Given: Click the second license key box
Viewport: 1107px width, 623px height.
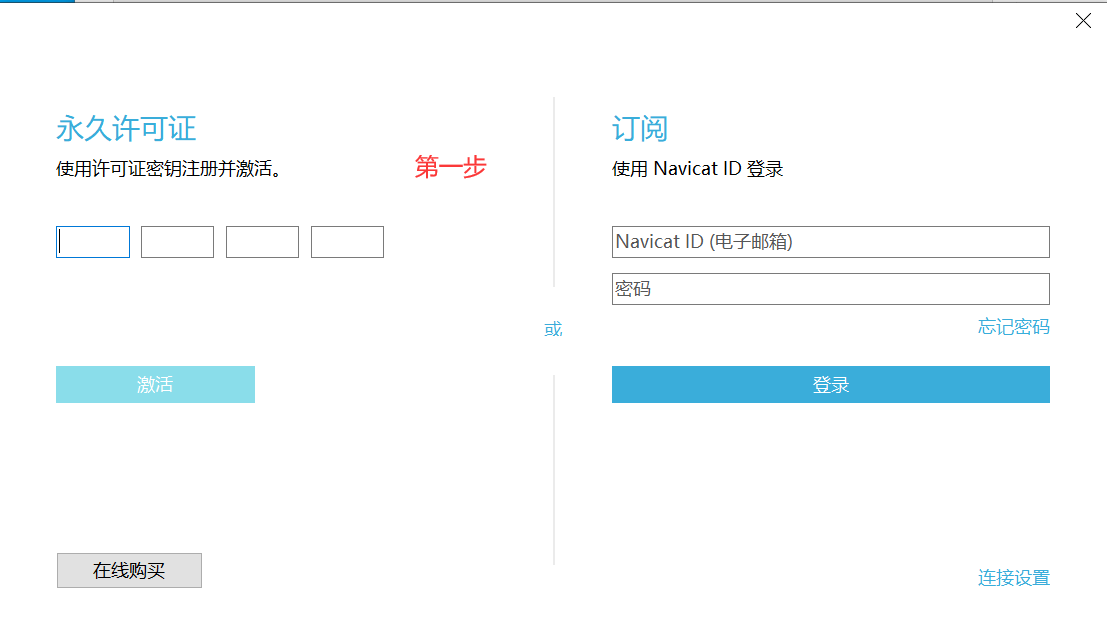Looking at the screenshot, I should click(x=177, y=242).
